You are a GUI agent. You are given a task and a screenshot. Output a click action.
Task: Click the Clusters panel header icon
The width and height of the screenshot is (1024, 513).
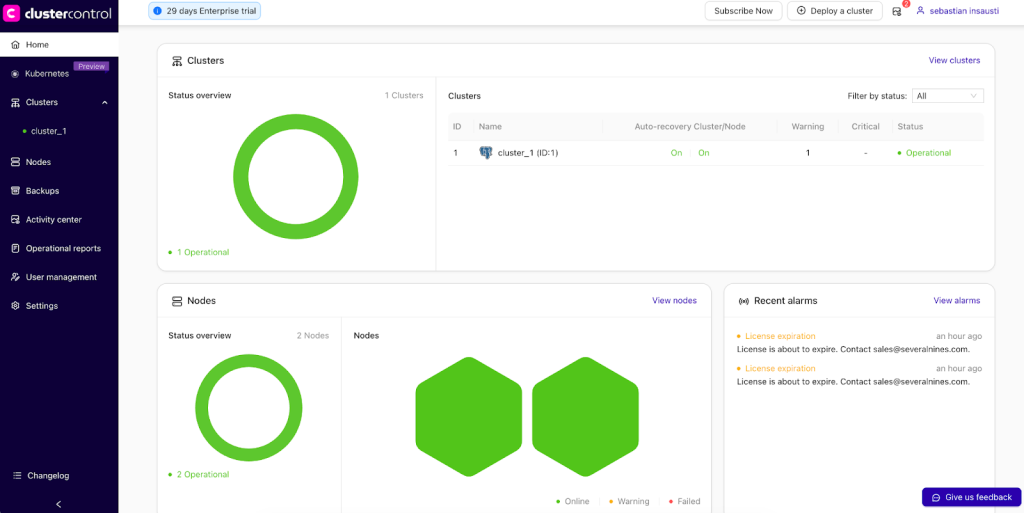176,61
